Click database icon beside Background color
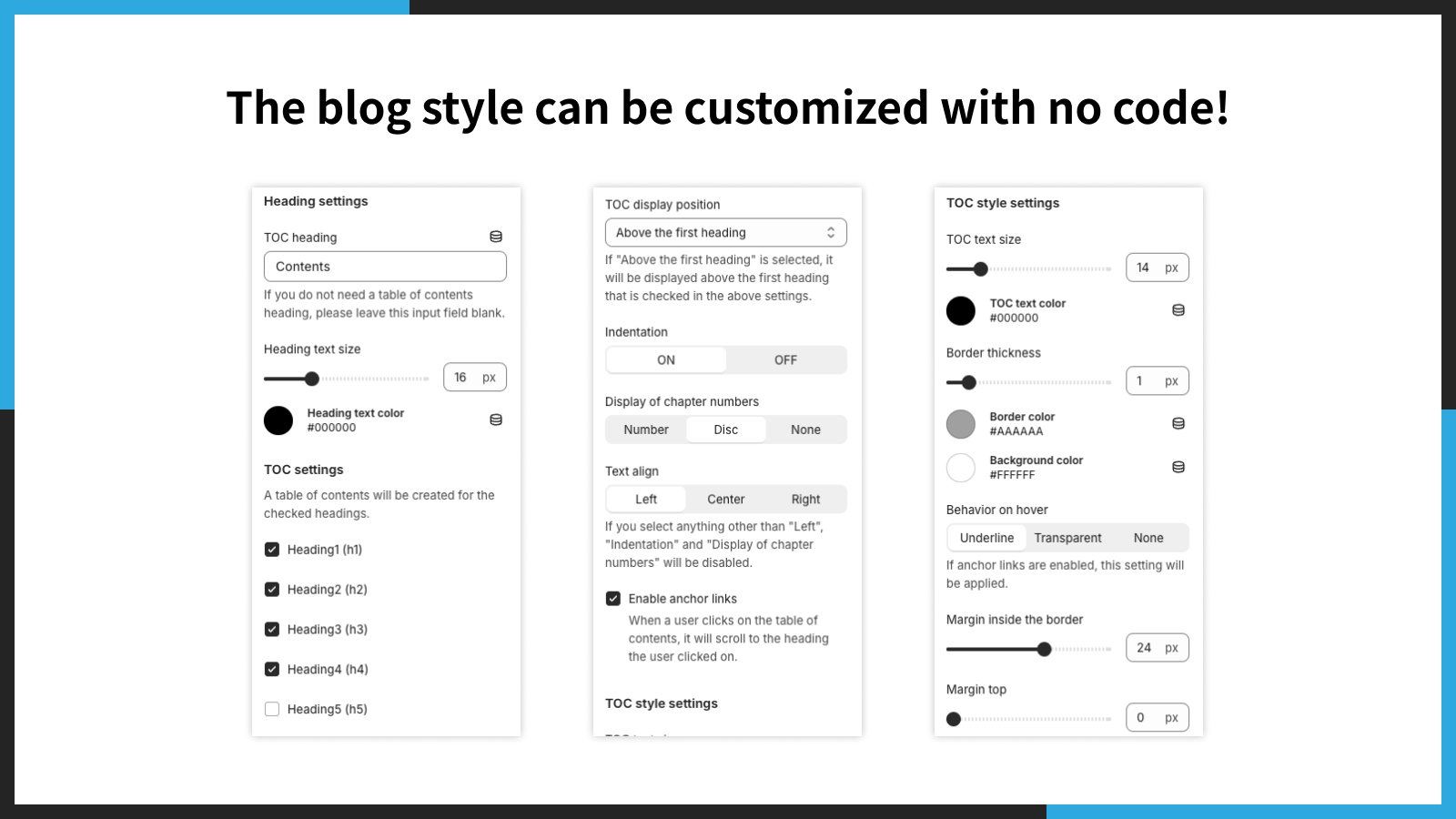 click(1178, 467)
